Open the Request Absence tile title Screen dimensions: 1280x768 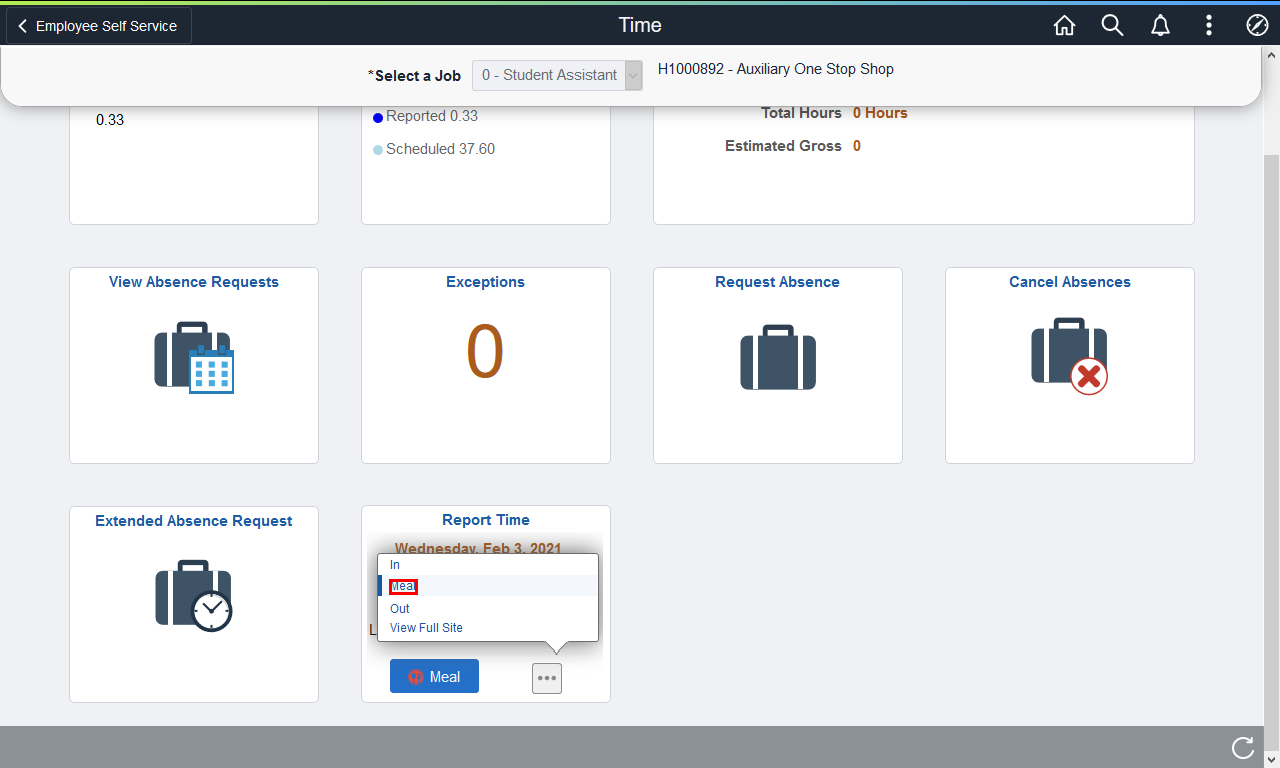coord(777,282)
